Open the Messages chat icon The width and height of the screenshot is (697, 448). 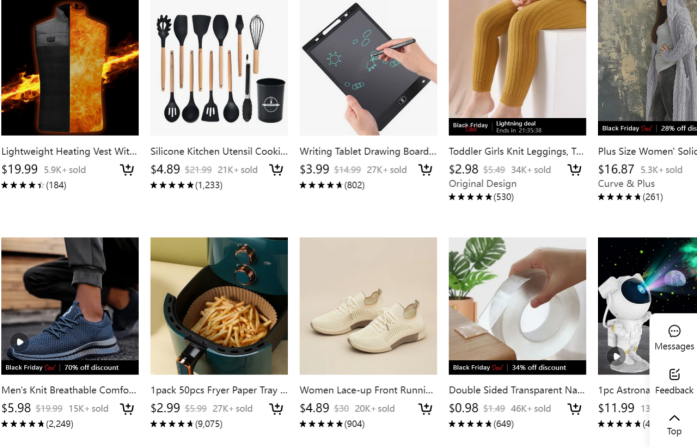[674, 338]
